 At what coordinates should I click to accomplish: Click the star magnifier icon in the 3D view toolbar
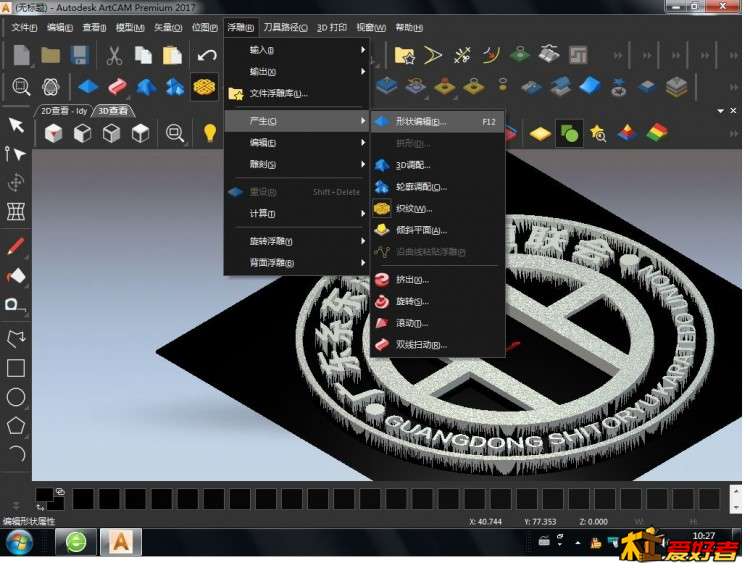pyautogui.click(x=598, y=133)
